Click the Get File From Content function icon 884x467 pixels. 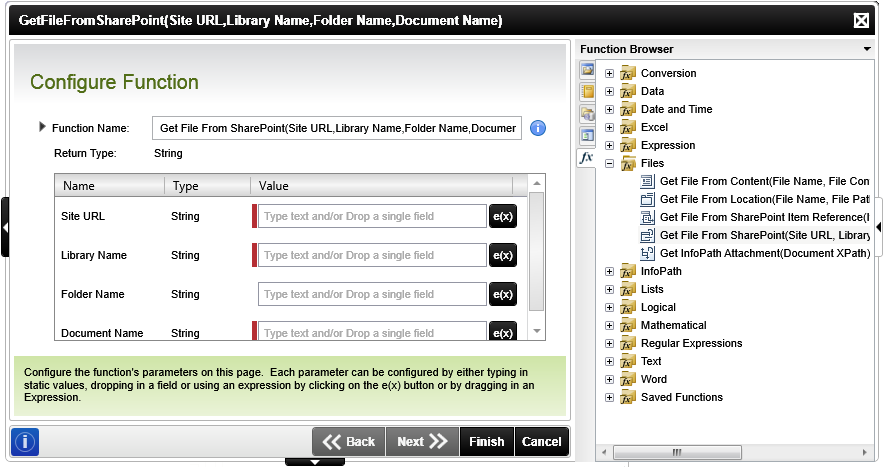tap(647, 181)
